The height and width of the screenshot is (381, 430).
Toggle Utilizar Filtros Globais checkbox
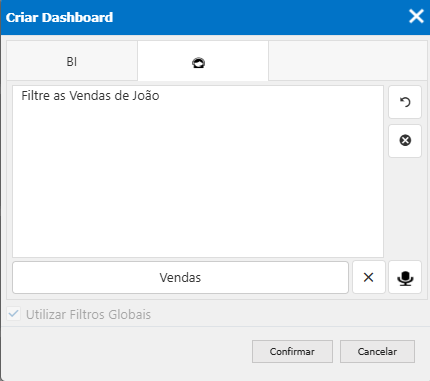coord(14,314)
